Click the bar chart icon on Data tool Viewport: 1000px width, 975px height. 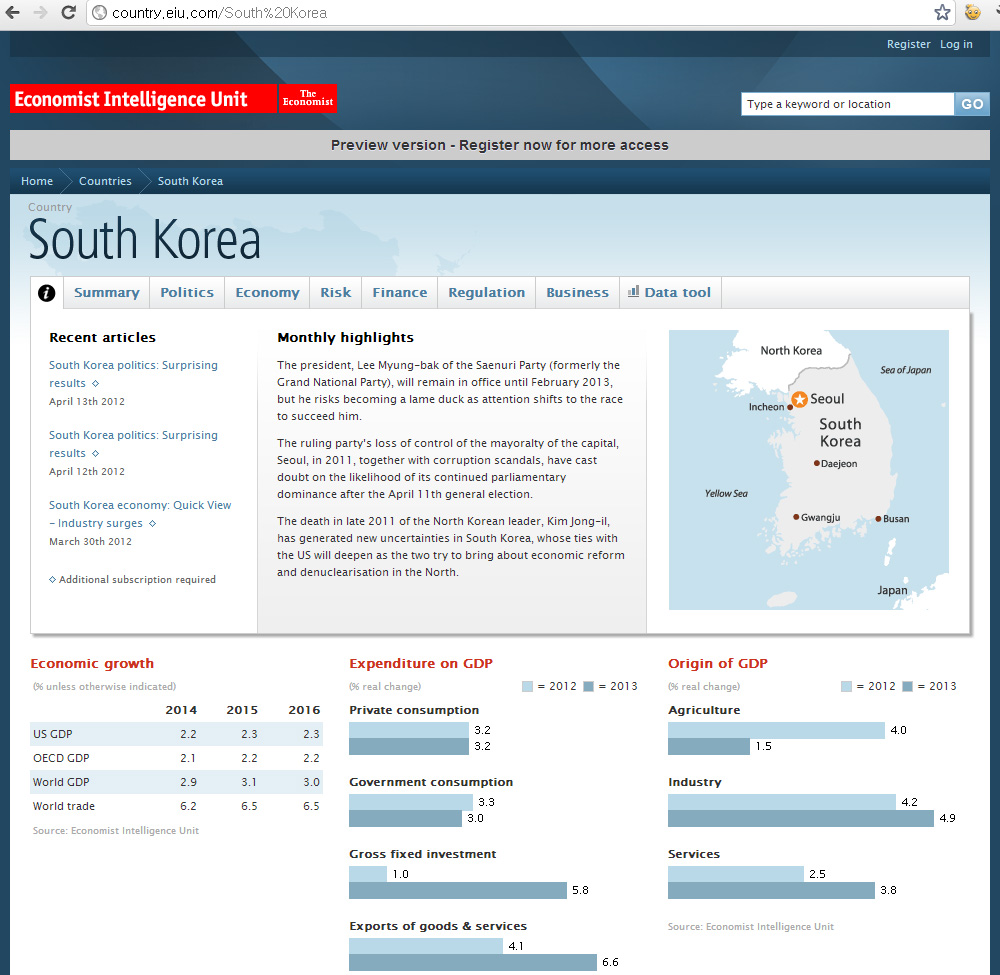633,291
